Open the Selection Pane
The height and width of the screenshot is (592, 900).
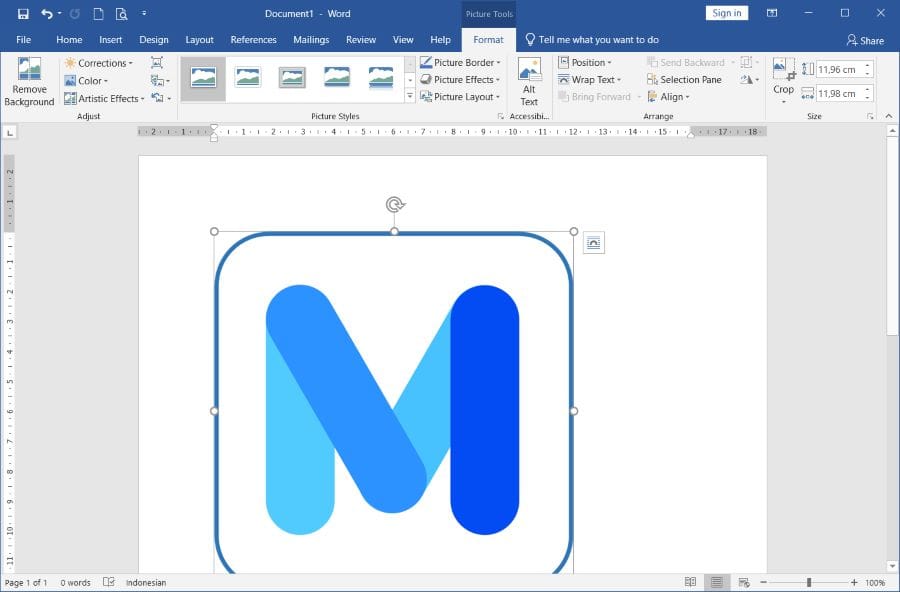coord(684,80)
